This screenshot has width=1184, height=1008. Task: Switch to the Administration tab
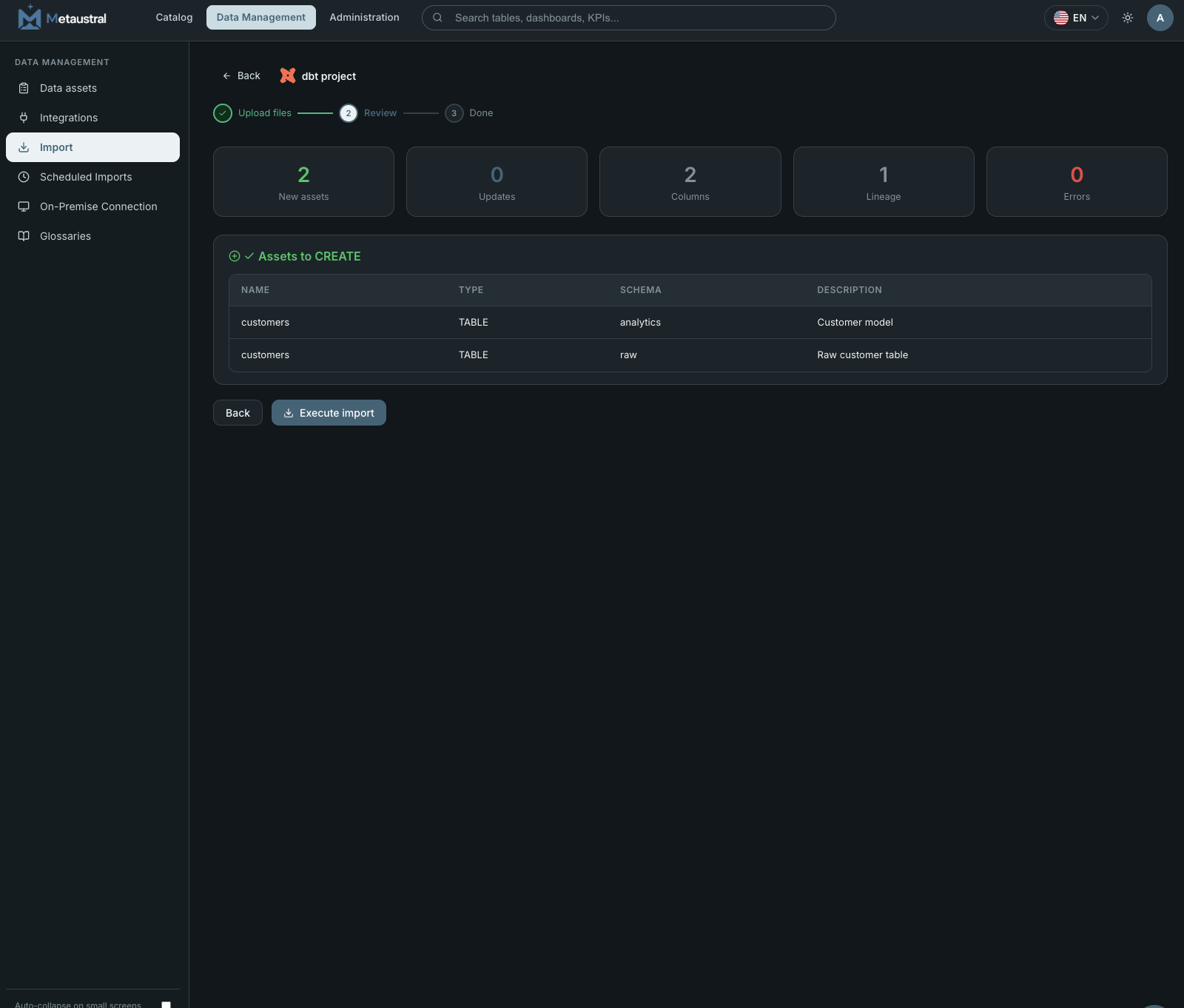364,17
